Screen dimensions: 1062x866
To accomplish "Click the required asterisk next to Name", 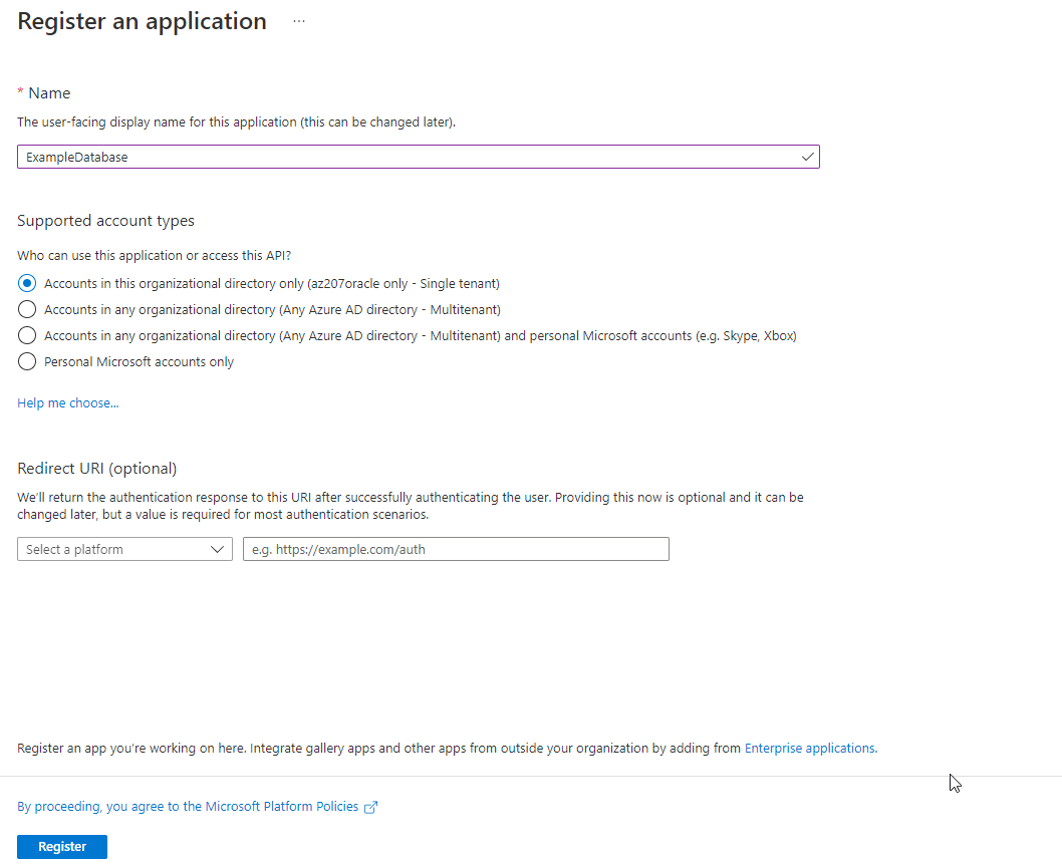I will coord(19,92).
